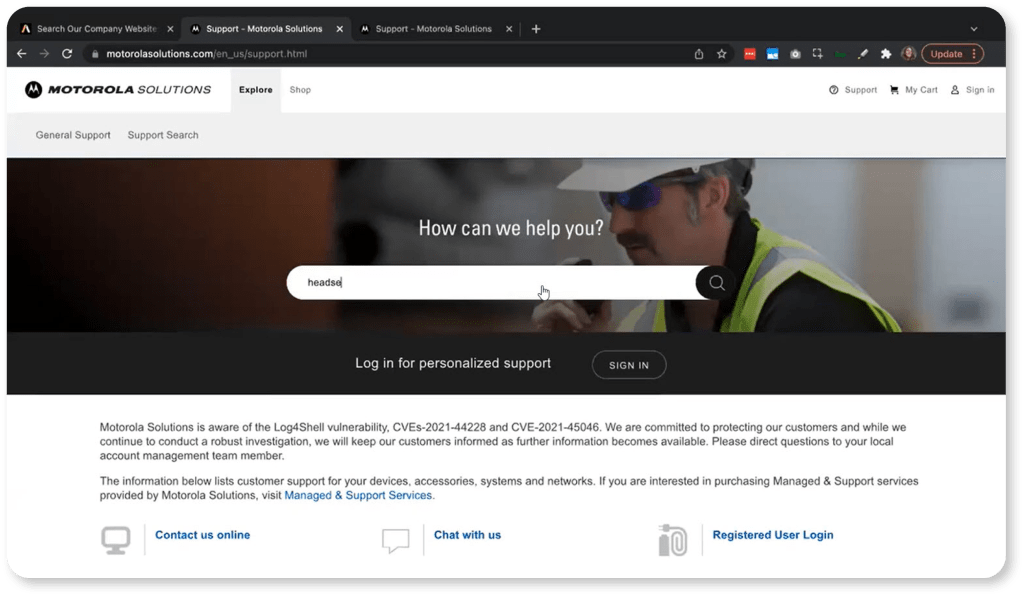Image resolution: width=1024 pixels, height=596 pixels.
Task: Click the Chat with us speech bubble icon
Action: (x=396, y=539)
